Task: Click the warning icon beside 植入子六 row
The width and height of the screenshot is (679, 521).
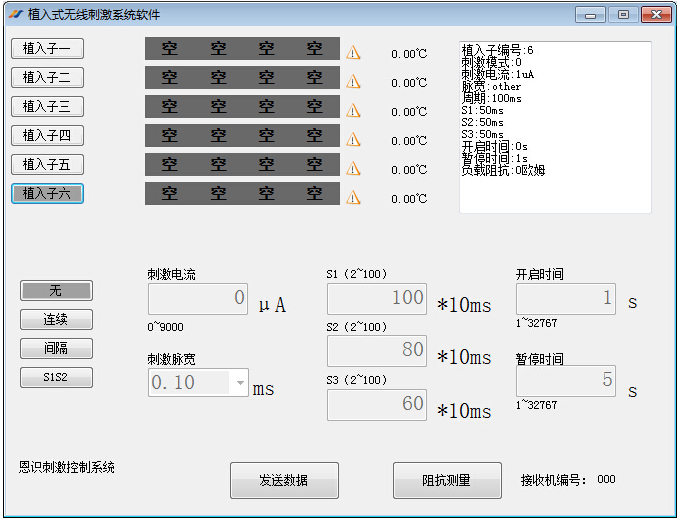Action: 353,198
